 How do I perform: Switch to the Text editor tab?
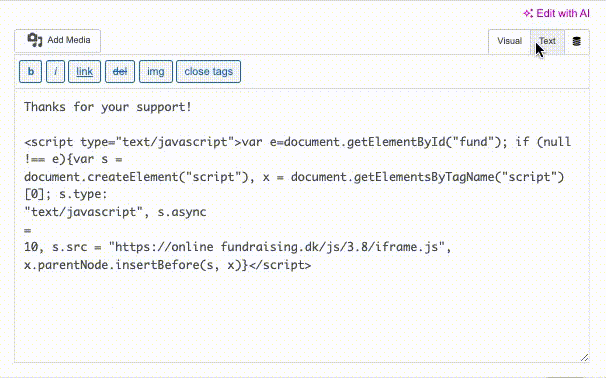[x=547, y=41]
